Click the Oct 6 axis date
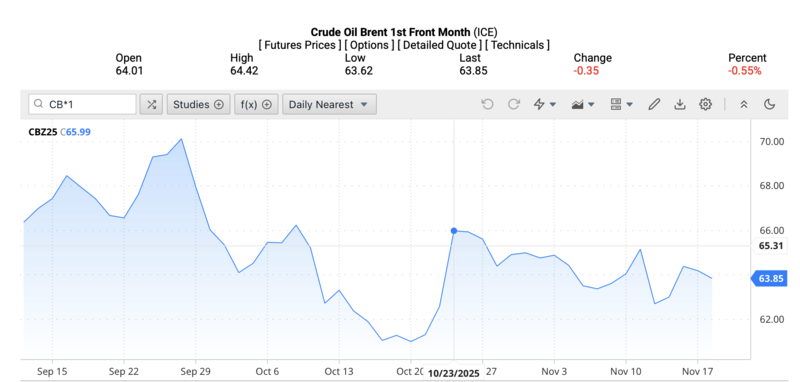This screenshot has height=382, width=800. 267,371
